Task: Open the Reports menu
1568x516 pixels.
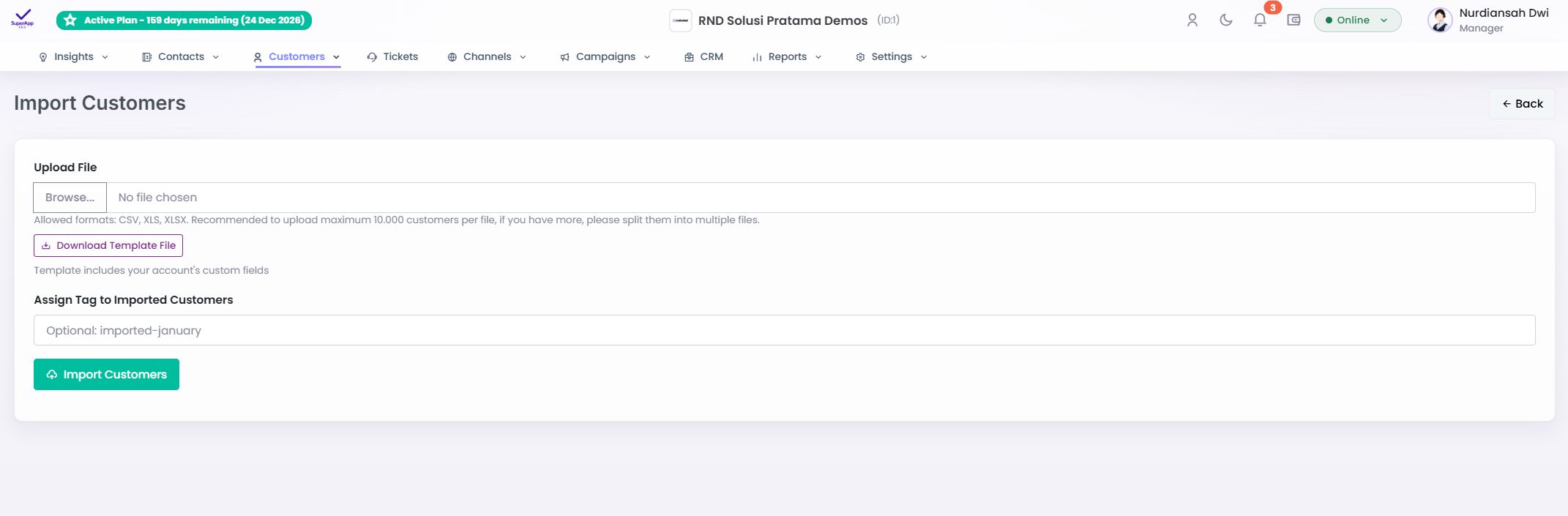Action: (x=787, y=56)
